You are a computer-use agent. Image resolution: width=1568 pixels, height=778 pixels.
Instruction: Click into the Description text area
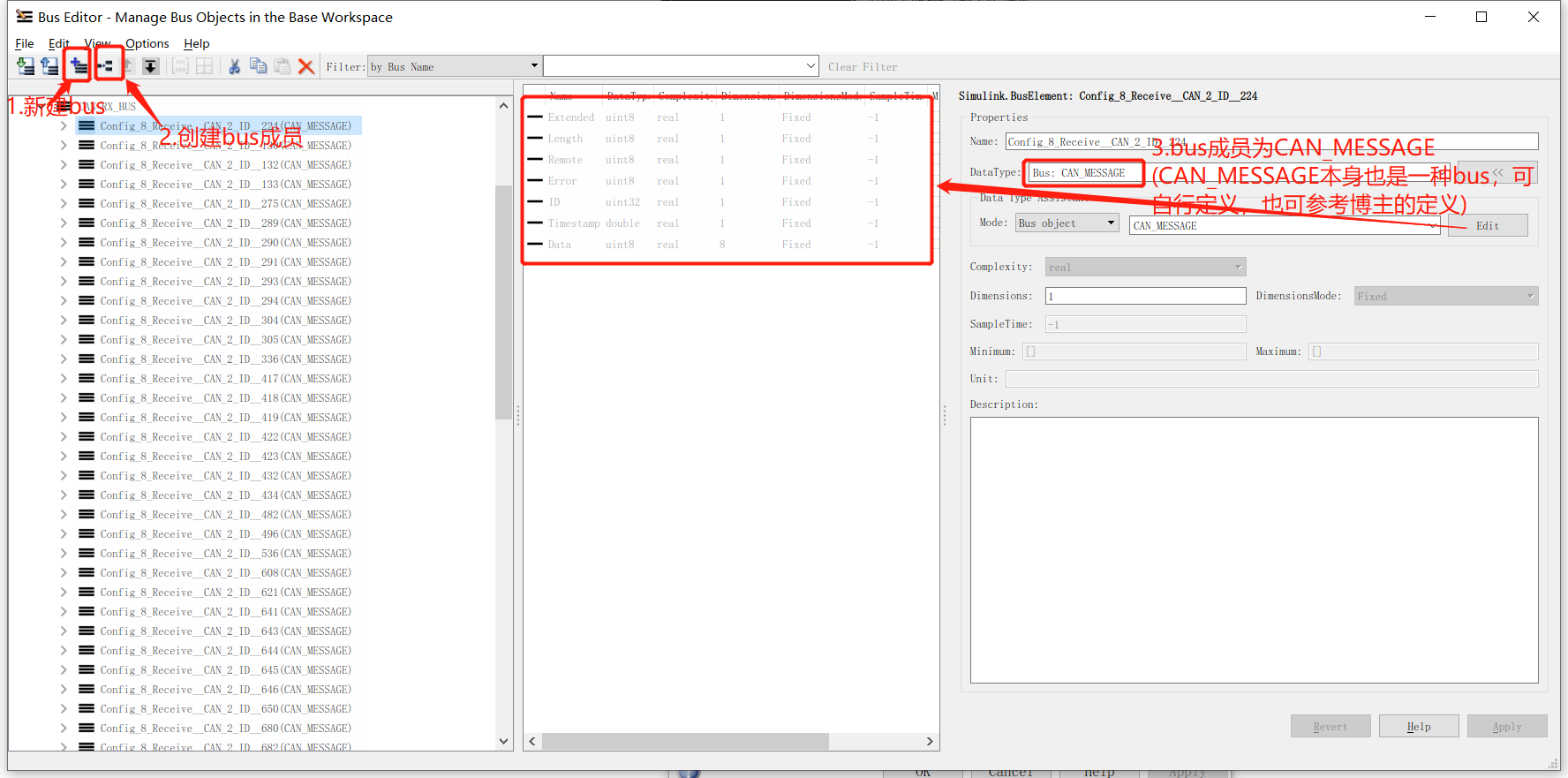1255,550
